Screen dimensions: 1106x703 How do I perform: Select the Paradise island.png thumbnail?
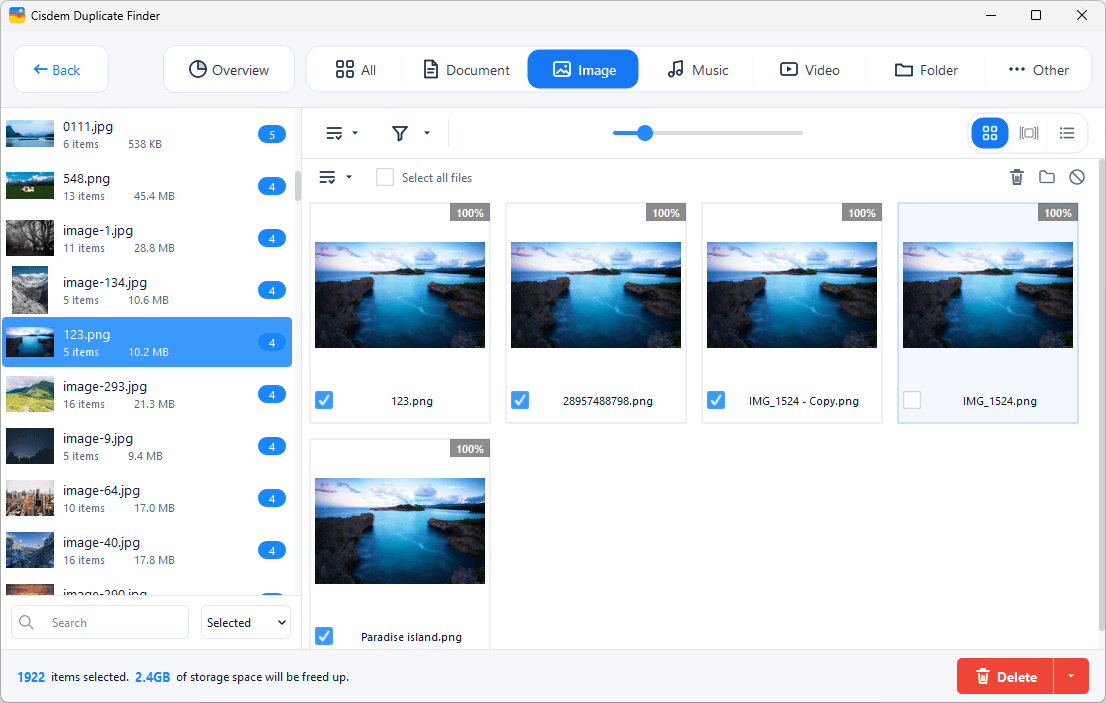(400, 531)
